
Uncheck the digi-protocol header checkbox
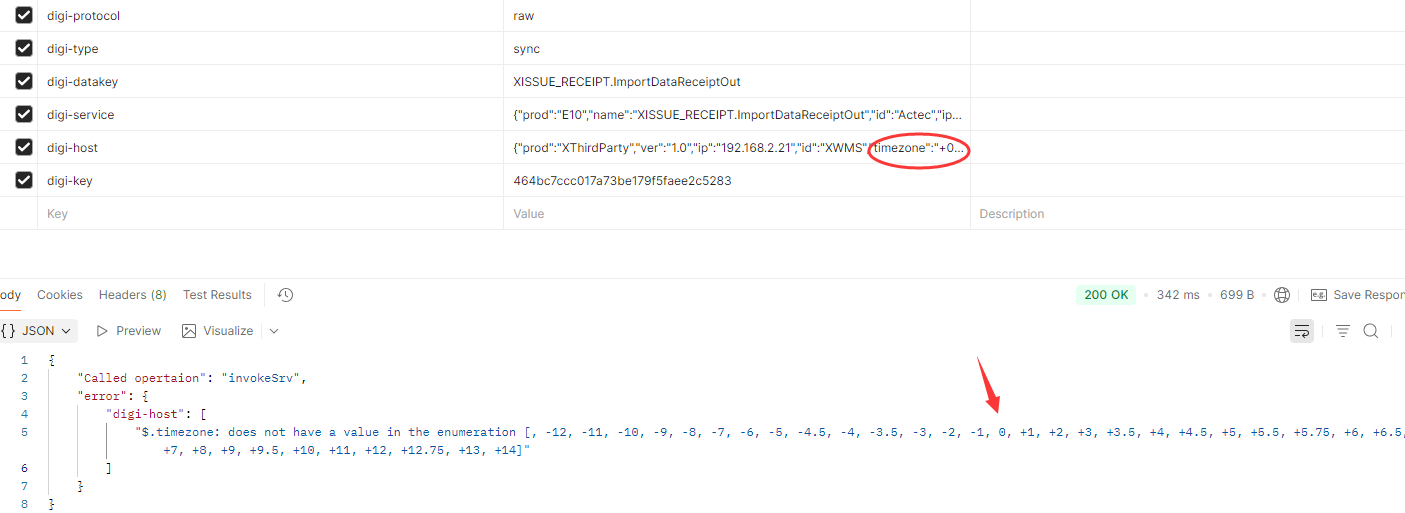point(24,16)
